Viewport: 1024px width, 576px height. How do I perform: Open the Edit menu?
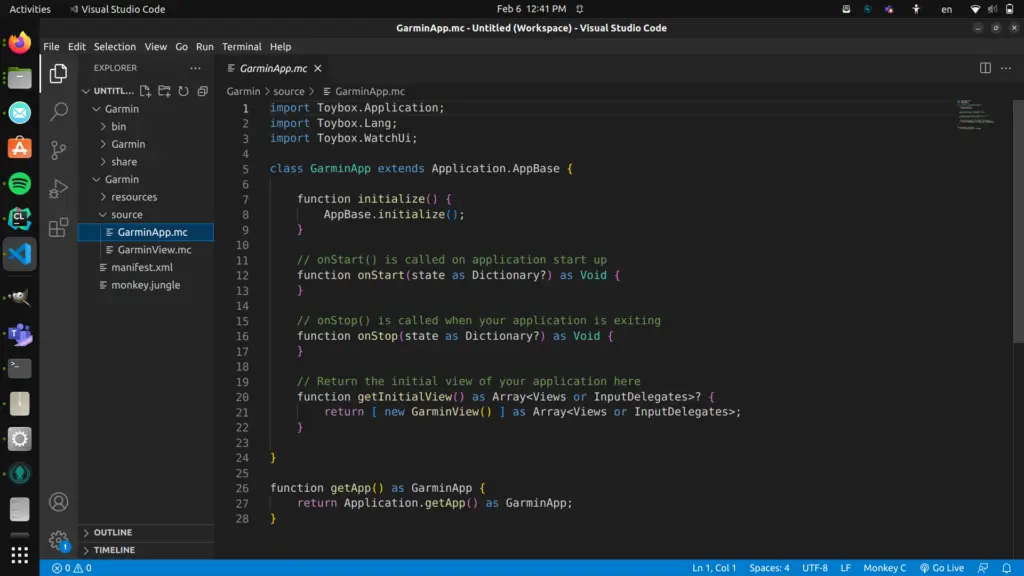76,46
